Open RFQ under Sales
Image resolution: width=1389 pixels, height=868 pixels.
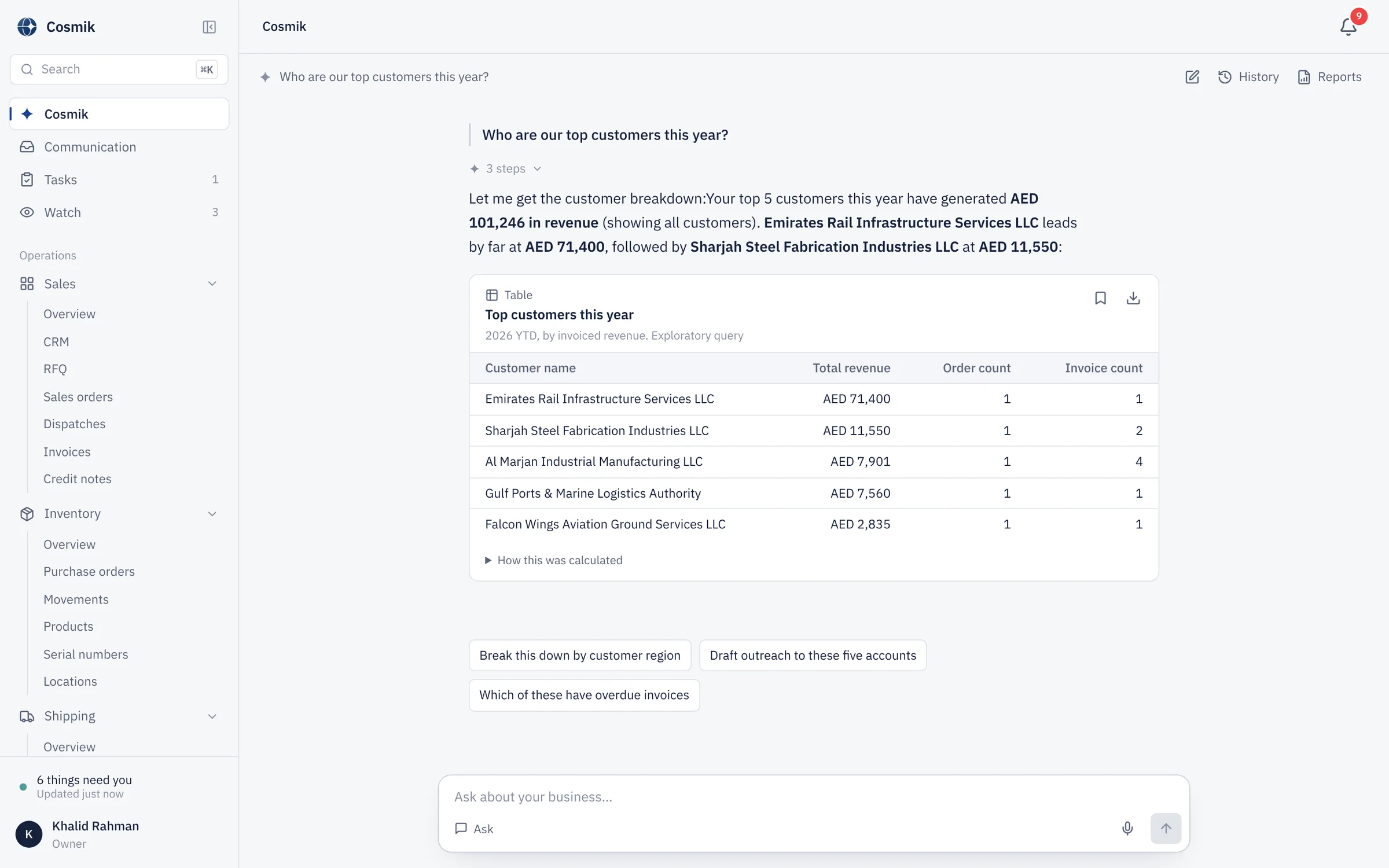[x=55, y=369]
